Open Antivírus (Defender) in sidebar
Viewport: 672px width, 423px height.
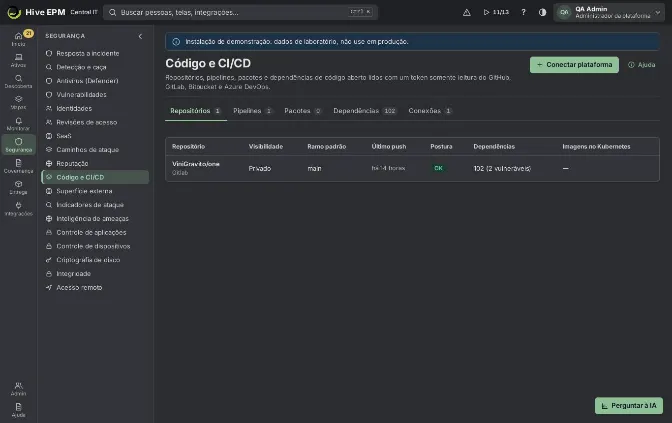(x=95, y=81)
